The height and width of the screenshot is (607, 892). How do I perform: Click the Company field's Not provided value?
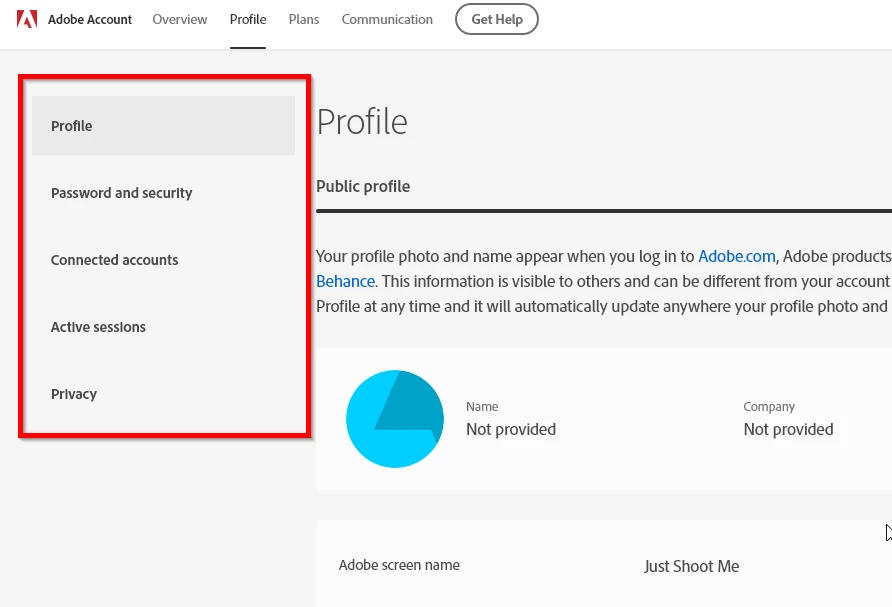coord(788,430)
